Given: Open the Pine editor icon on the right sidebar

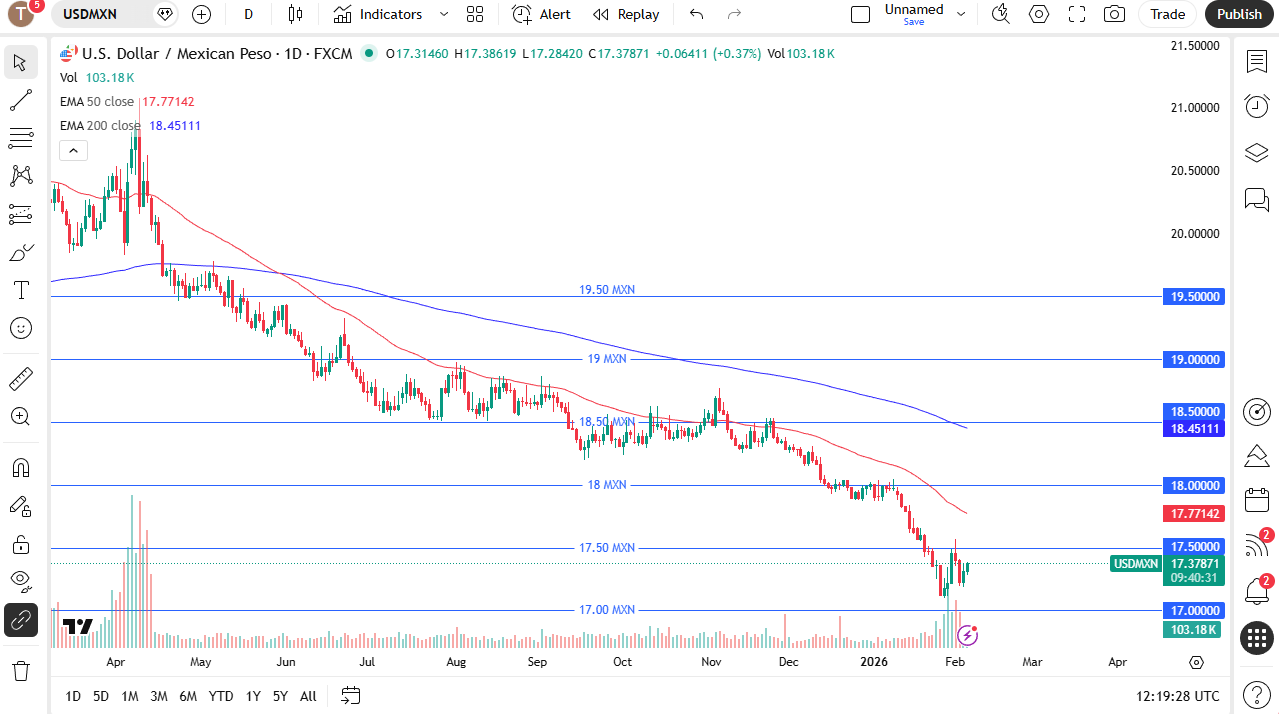Looking at the screenshot, I should (x=1257, y=456).
